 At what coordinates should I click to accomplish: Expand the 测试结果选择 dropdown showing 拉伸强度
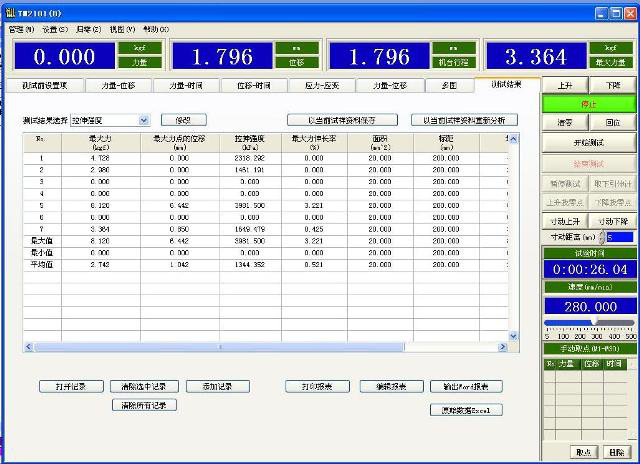[144, 120]
